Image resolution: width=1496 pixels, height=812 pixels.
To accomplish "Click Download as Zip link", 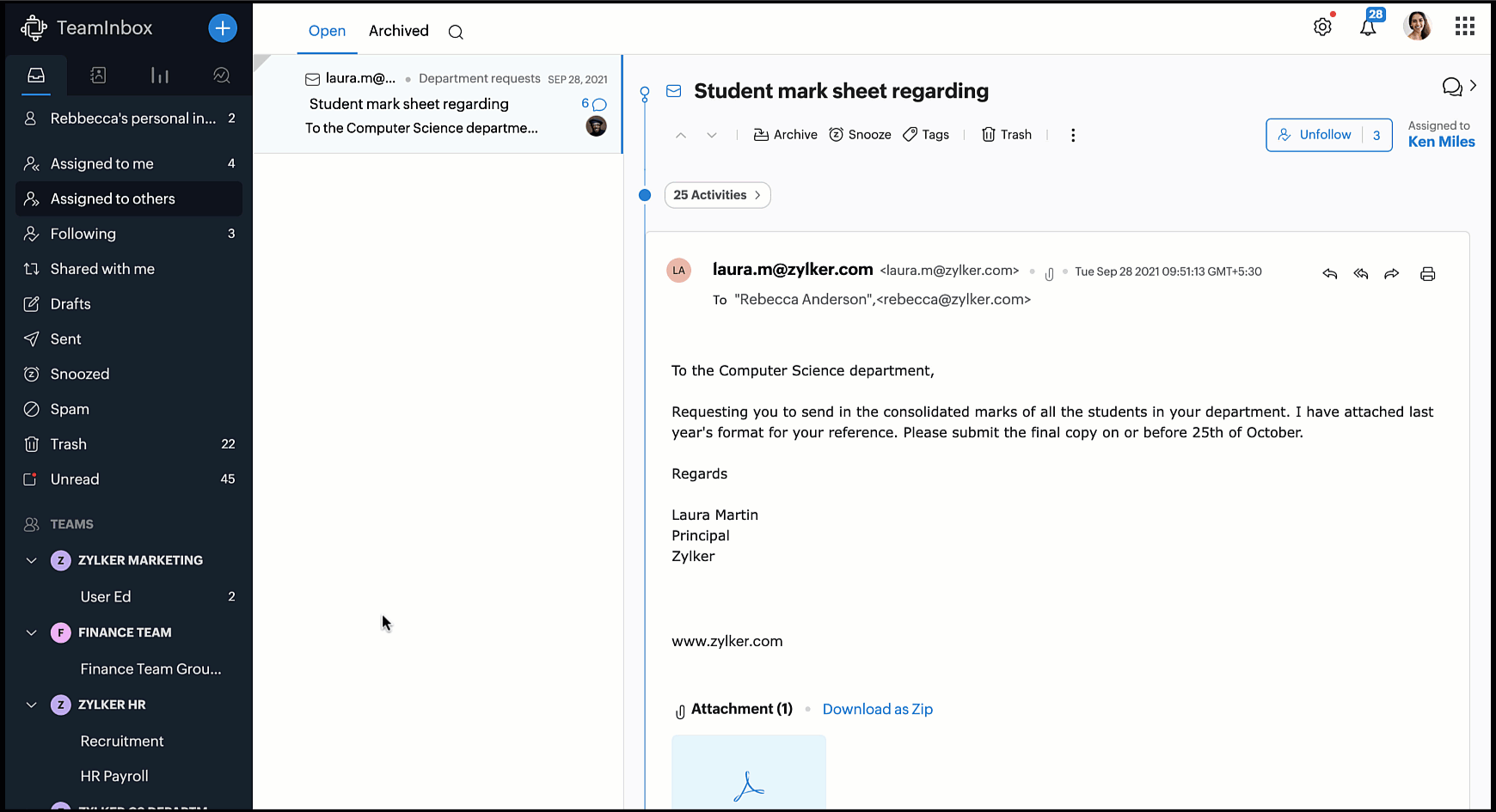I will [877, 709].
